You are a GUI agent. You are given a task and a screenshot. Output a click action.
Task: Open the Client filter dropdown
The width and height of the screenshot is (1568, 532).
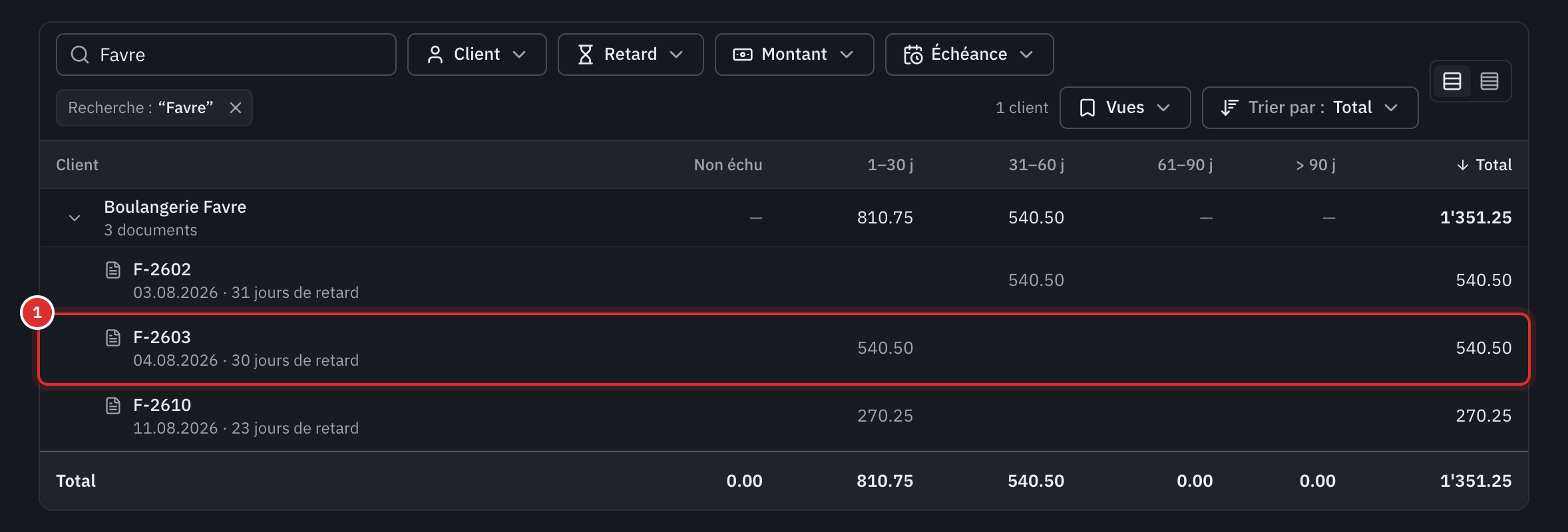click(477, 55)
